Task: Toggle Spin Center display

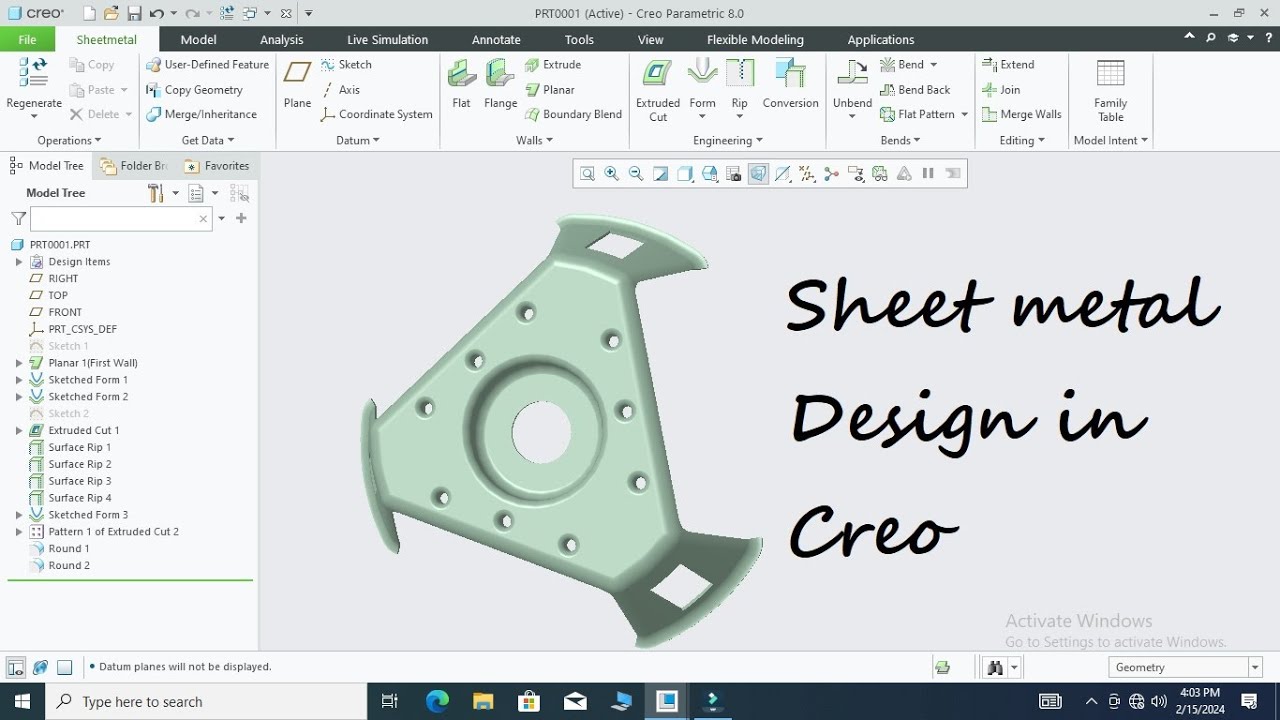Action: pyautogui.click(x=831, y=174)
